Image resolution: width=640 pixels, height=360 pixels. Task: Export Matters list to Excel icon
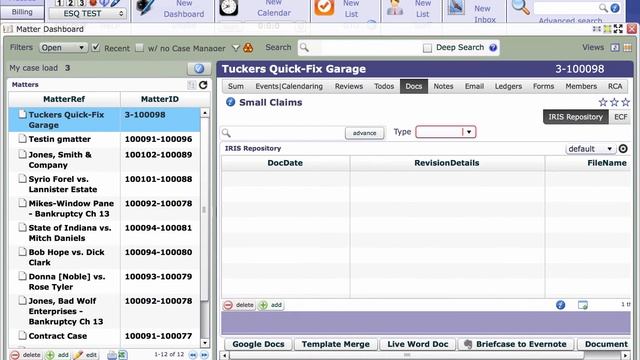coord(122,355)
